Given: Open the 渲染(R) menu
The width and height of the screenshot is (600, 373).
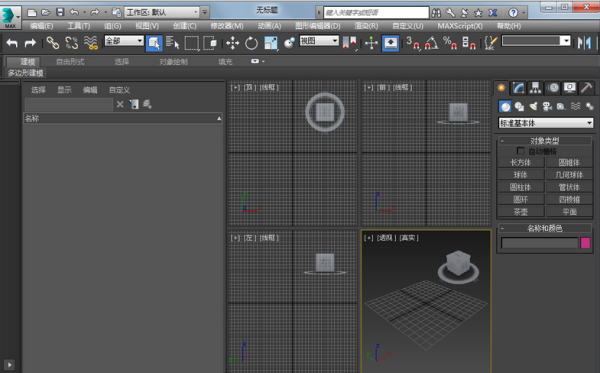Looking at the screenshot, I should tap(366, 26).
